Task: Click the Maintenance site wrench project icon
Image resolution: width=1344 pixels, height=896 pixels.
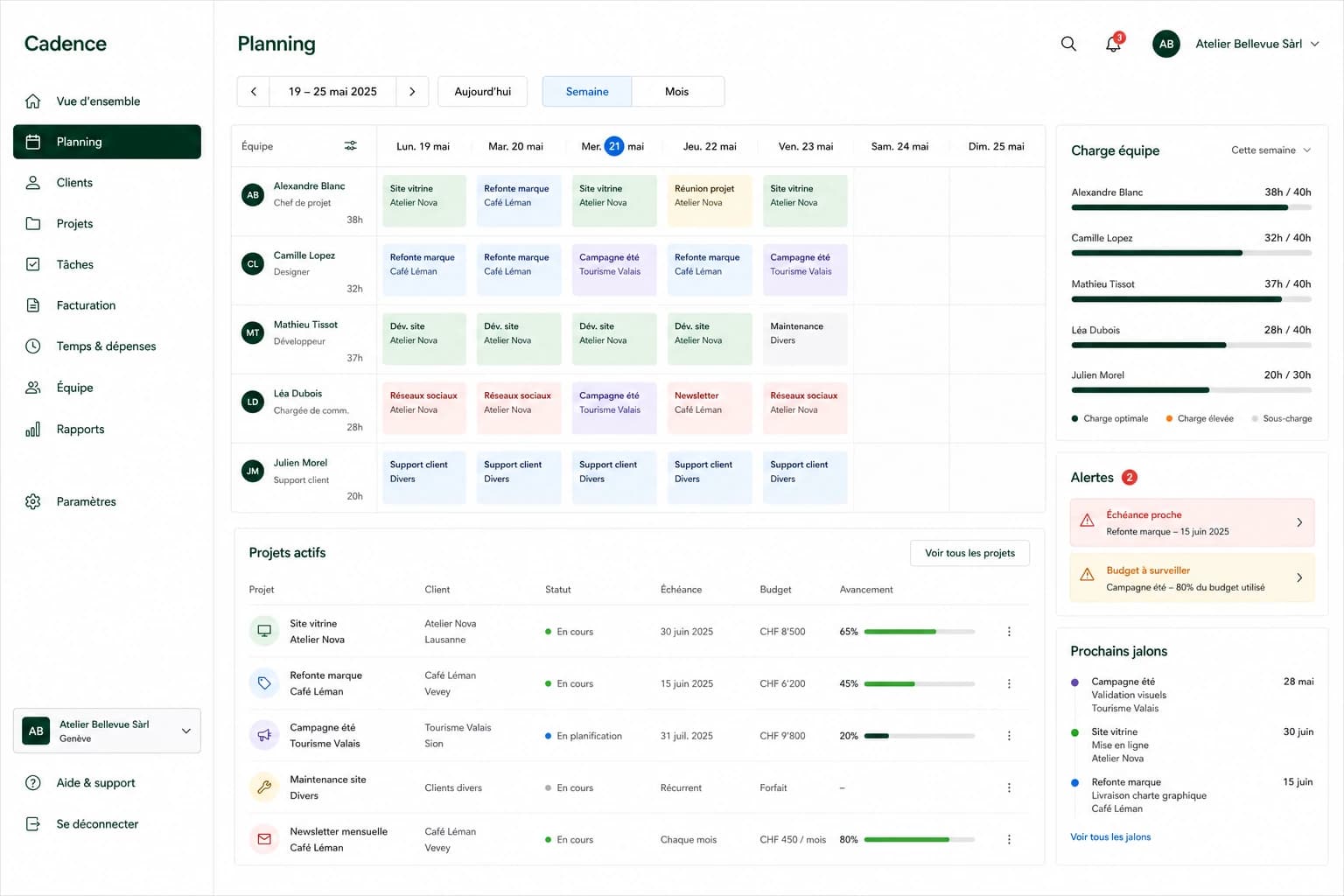Action: point(264,787)
